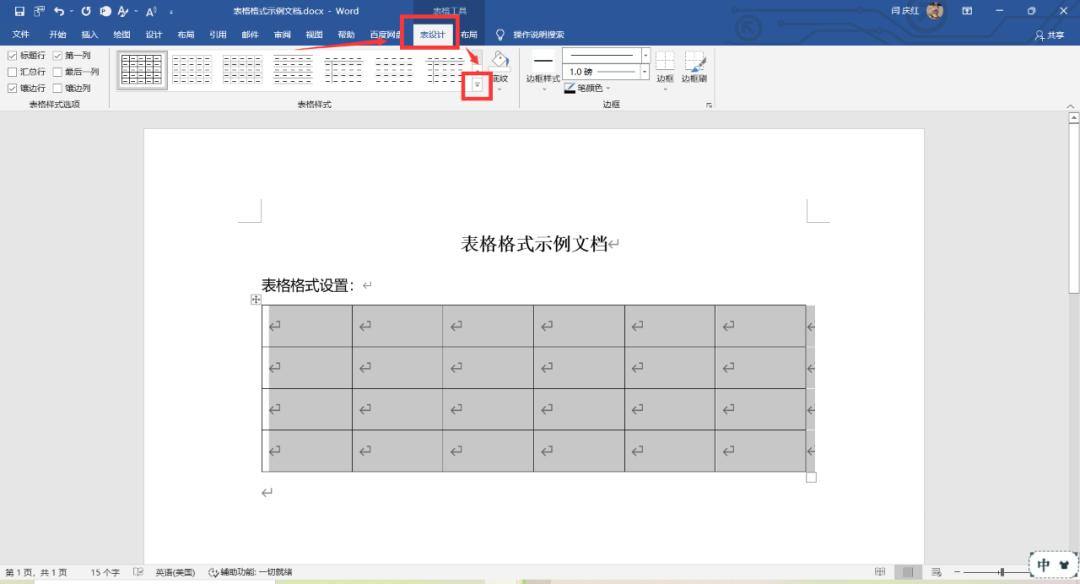Select the fourth table style thumbnail in the gallery
This screenshot has width=1080, height=584.
click(293, 70)
